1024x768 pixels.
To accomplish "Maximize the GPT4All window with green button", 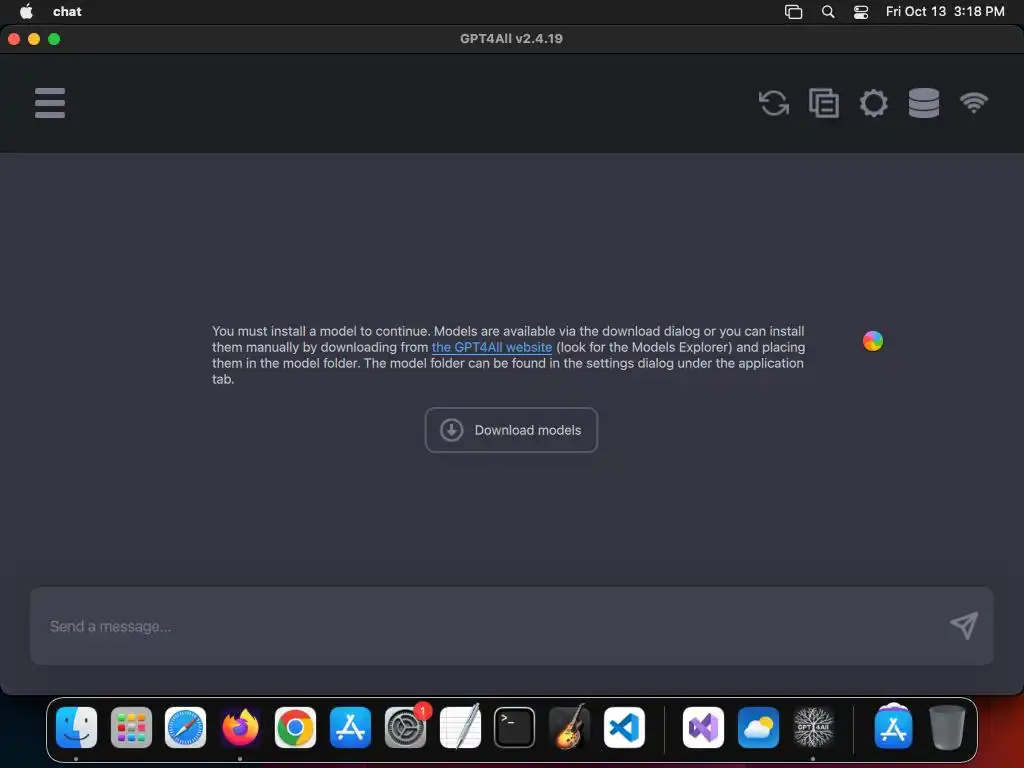I will [x=54, y=39].
